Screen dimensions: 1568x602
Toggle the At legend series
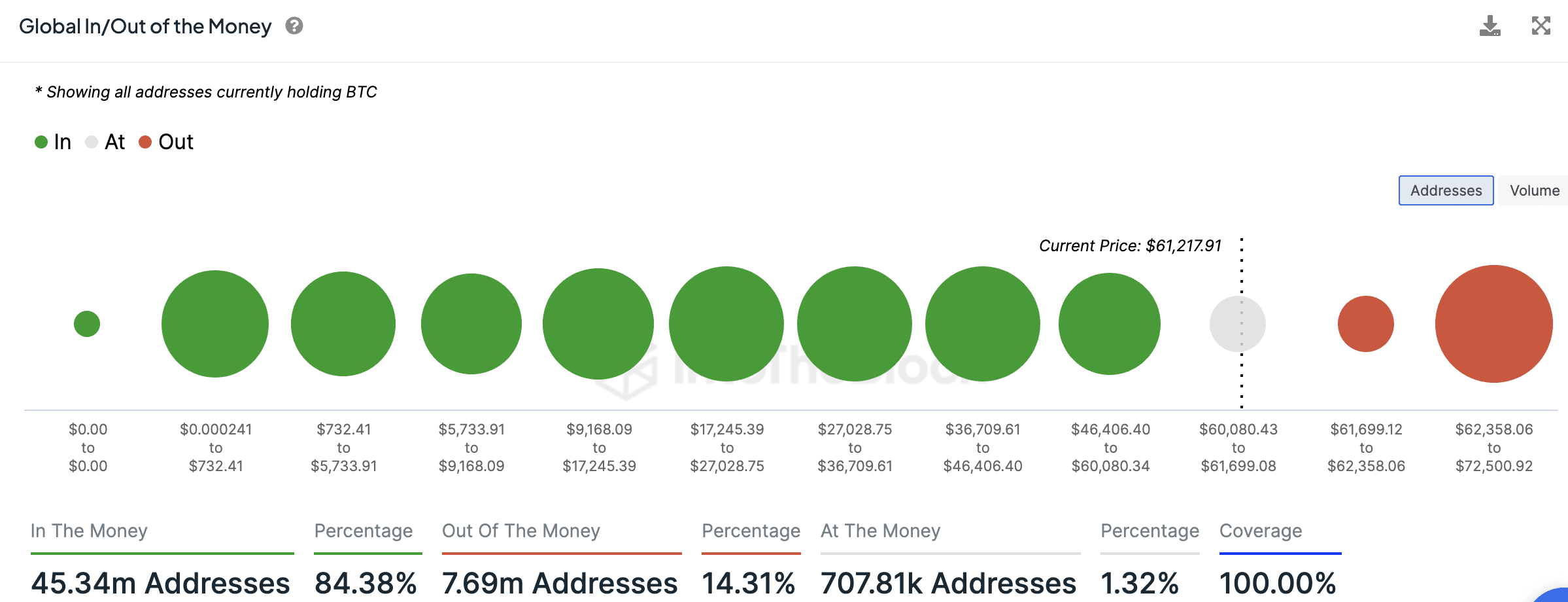point(105,142)
